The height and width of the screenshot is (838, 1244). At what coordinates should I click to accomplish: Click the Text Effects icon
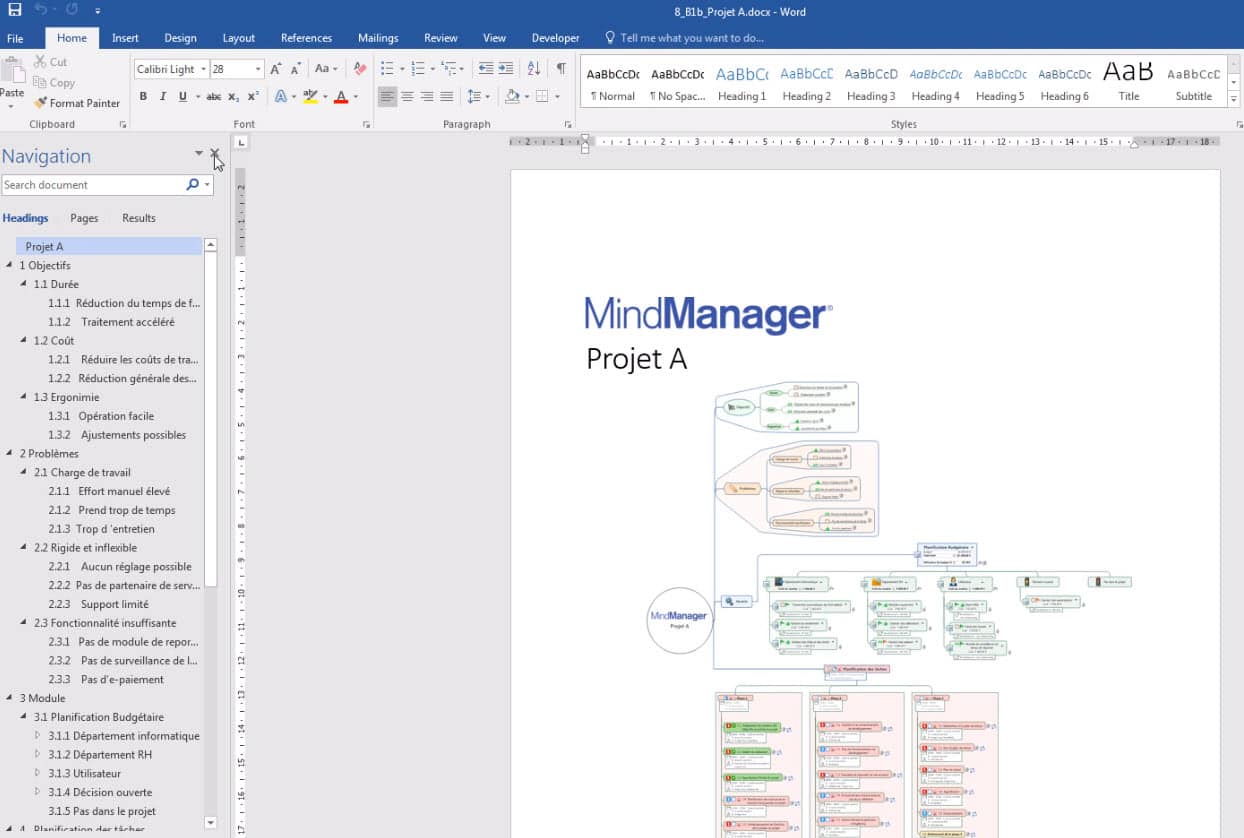click(280, 97)
